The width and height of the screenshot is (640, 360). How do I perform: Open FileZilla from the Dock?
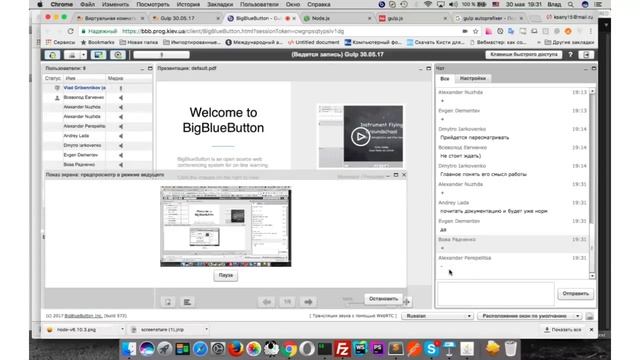pyautogui.click(x=342, y=349)
